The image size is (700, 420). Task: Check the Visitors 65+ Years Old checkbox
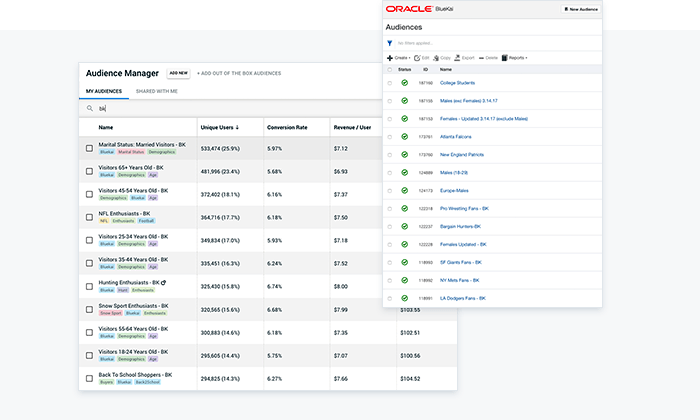pos(89,171)
